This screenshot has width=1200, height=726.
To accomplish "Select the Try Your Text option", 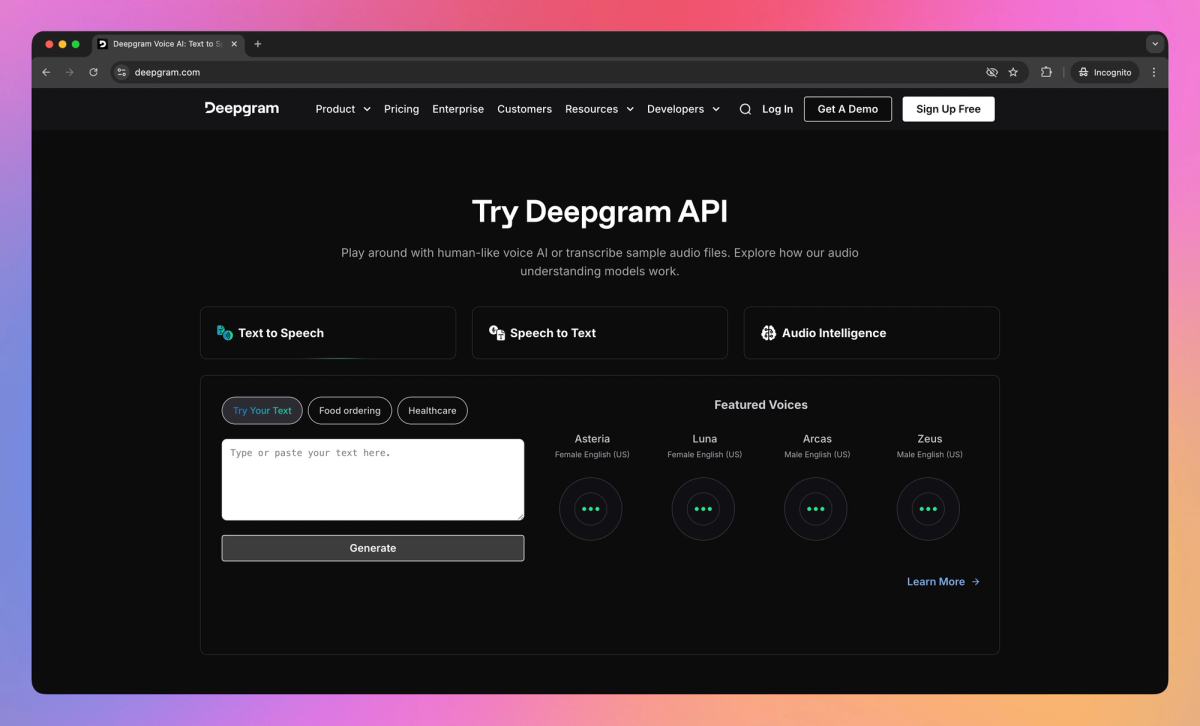I will click(262, 411).
